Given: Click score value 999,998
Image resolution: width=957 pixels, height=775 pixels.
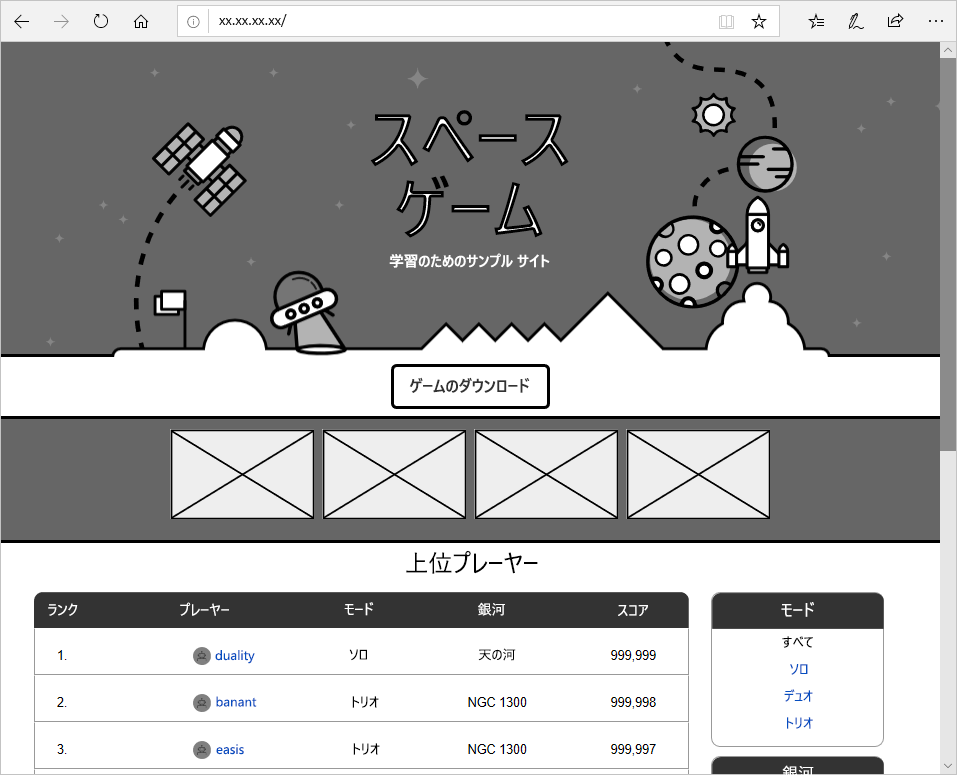Looking at the screenshot, I should [x=633, y=702].
